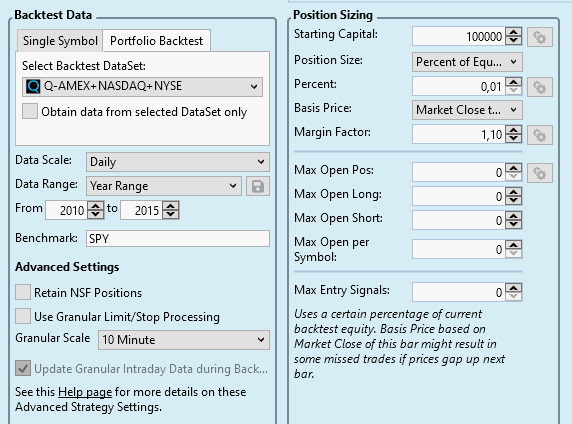Increase Percent value with up arrow
This screenshot has height=424, width=572.
[514, 82]
